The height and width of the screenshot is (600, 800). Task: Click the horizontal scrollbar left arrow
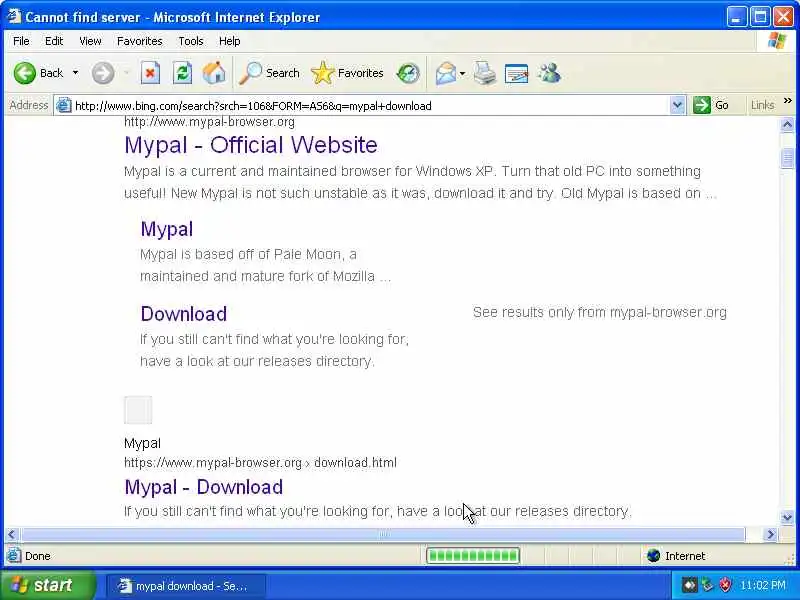[12, 535]
